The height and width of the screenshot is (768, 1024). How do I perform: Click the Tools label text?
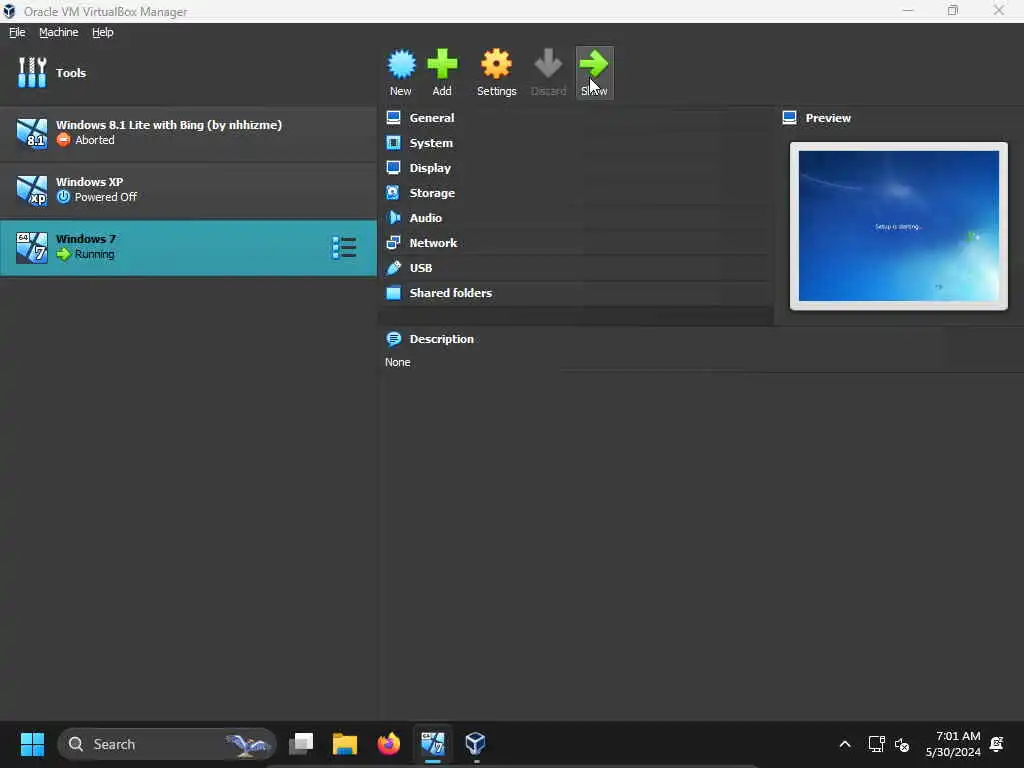[x=71, y=72]
